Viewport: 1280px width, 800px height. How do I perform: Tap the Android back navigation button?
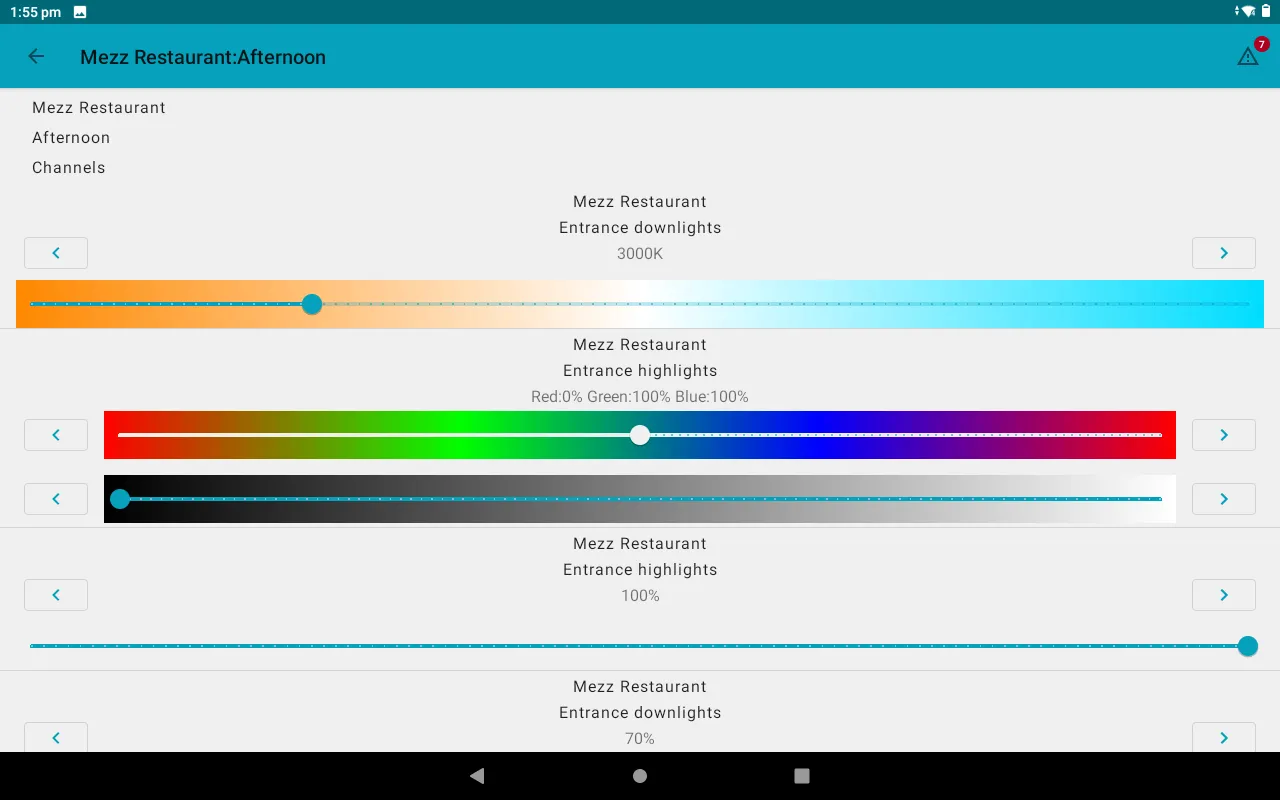point(477,776)
